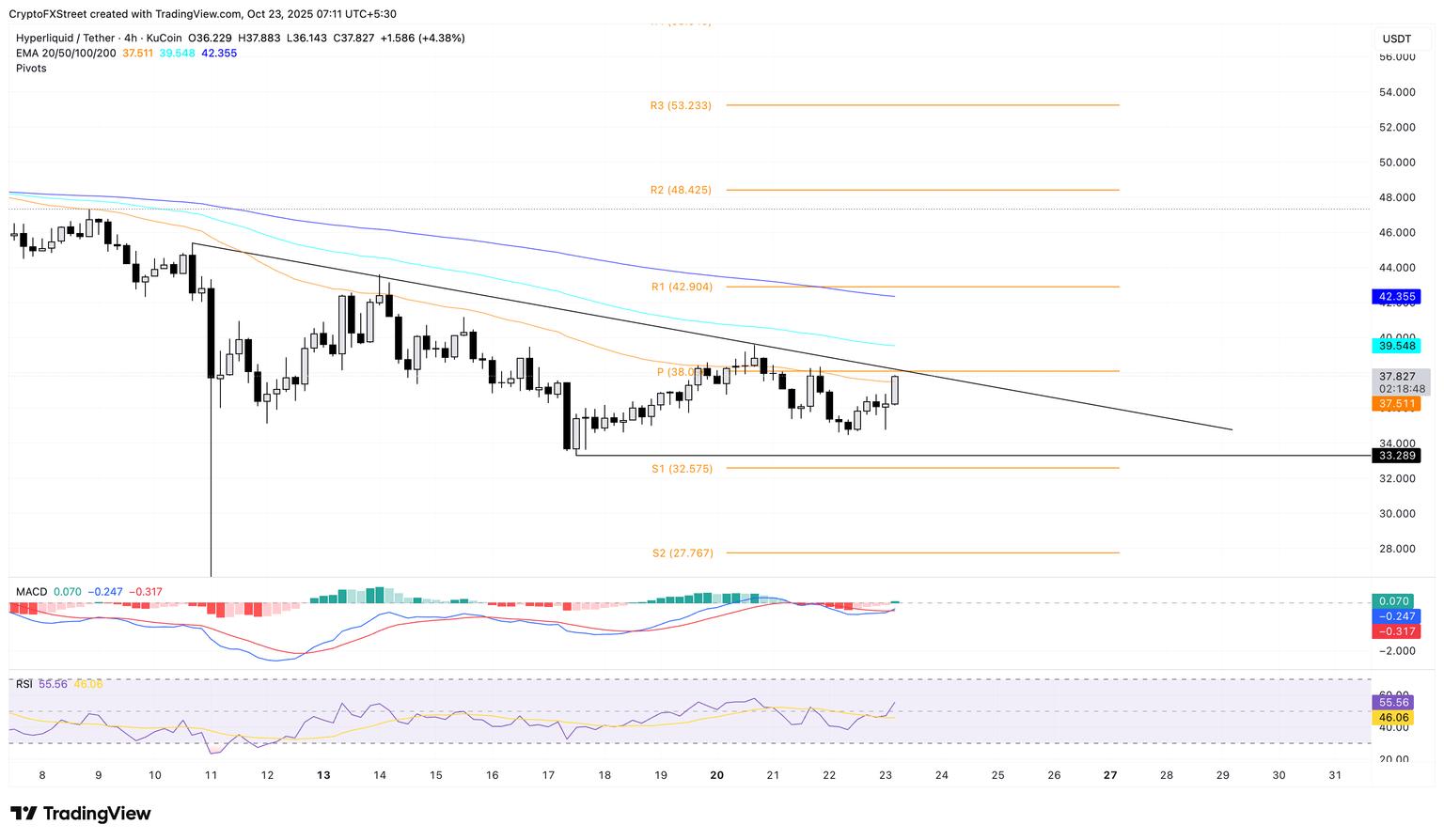Click the TradingView logo
Image resolution: width=1444 pixels, height=840 pixels.
[81, 814]
